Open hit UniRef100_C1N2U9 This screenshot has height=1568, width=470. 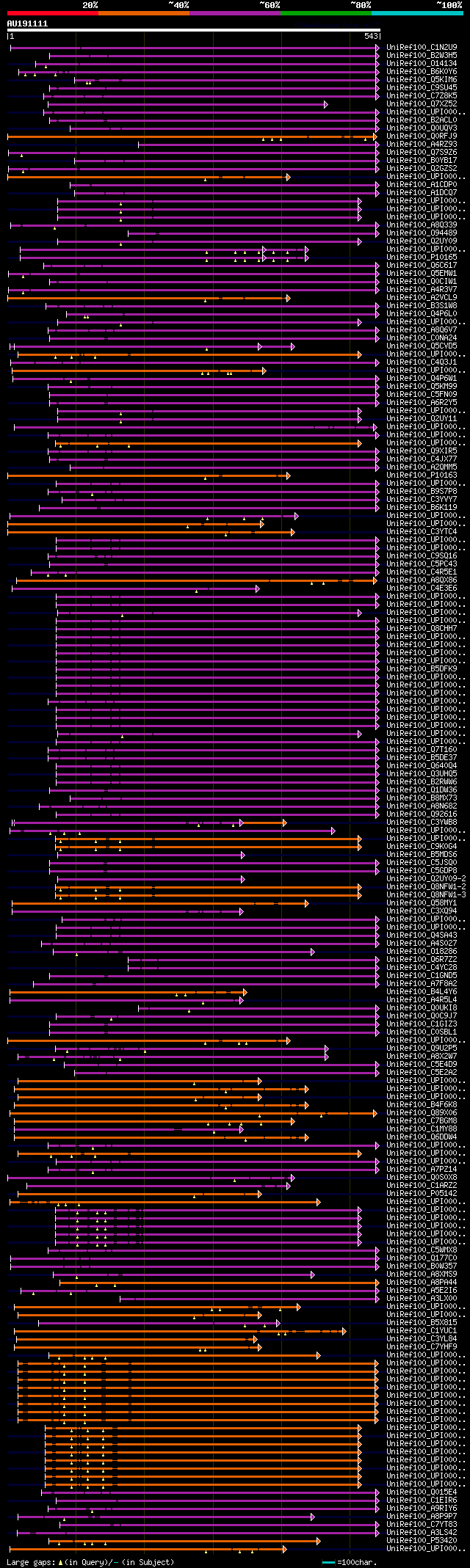(x=422, y=47)
